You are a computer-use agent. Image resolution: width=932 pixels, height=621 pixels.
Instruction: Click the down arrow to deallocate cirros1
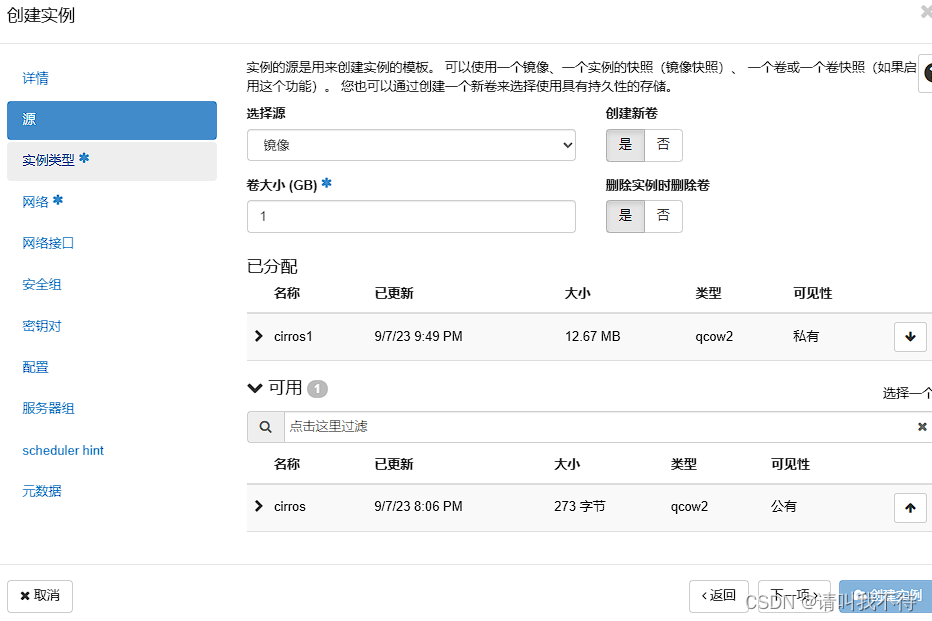(910, 337)
